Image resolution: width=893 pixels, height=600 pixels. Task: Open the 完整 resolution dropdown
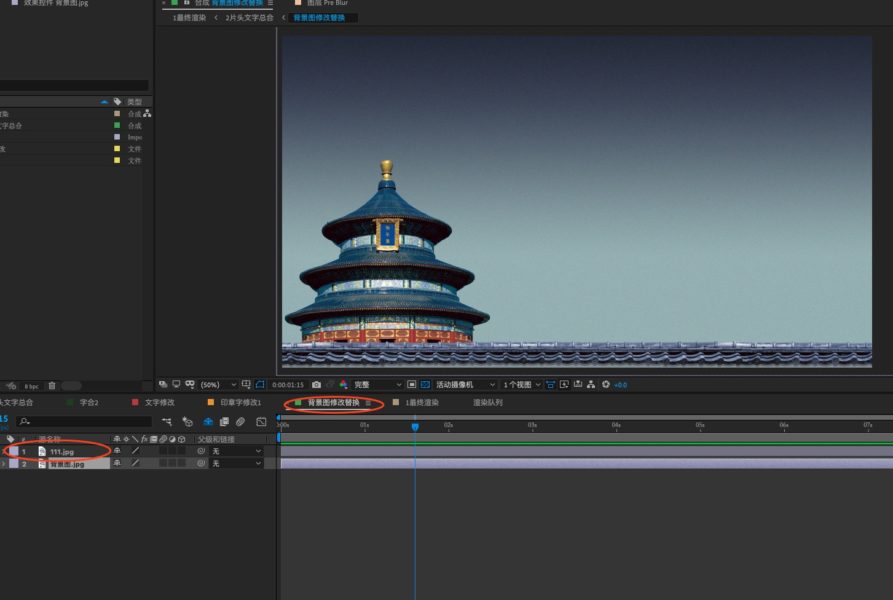click(x=377, y=385)
